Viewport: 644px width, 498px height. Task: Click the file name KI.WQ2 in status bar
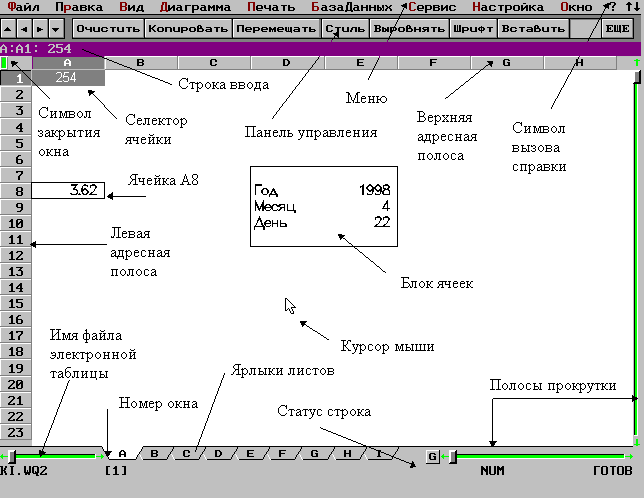tap(23, 470)
